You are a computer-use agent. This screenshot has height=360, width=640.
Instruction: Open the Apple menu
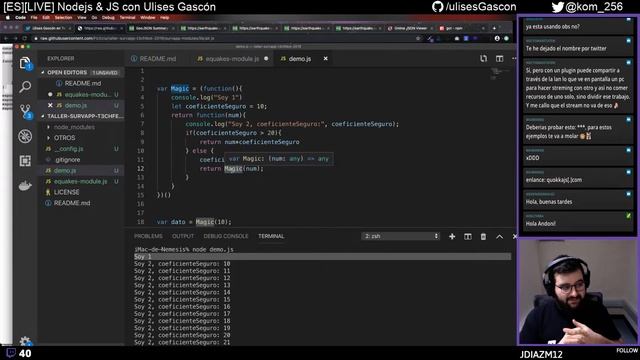click(8, 18)
